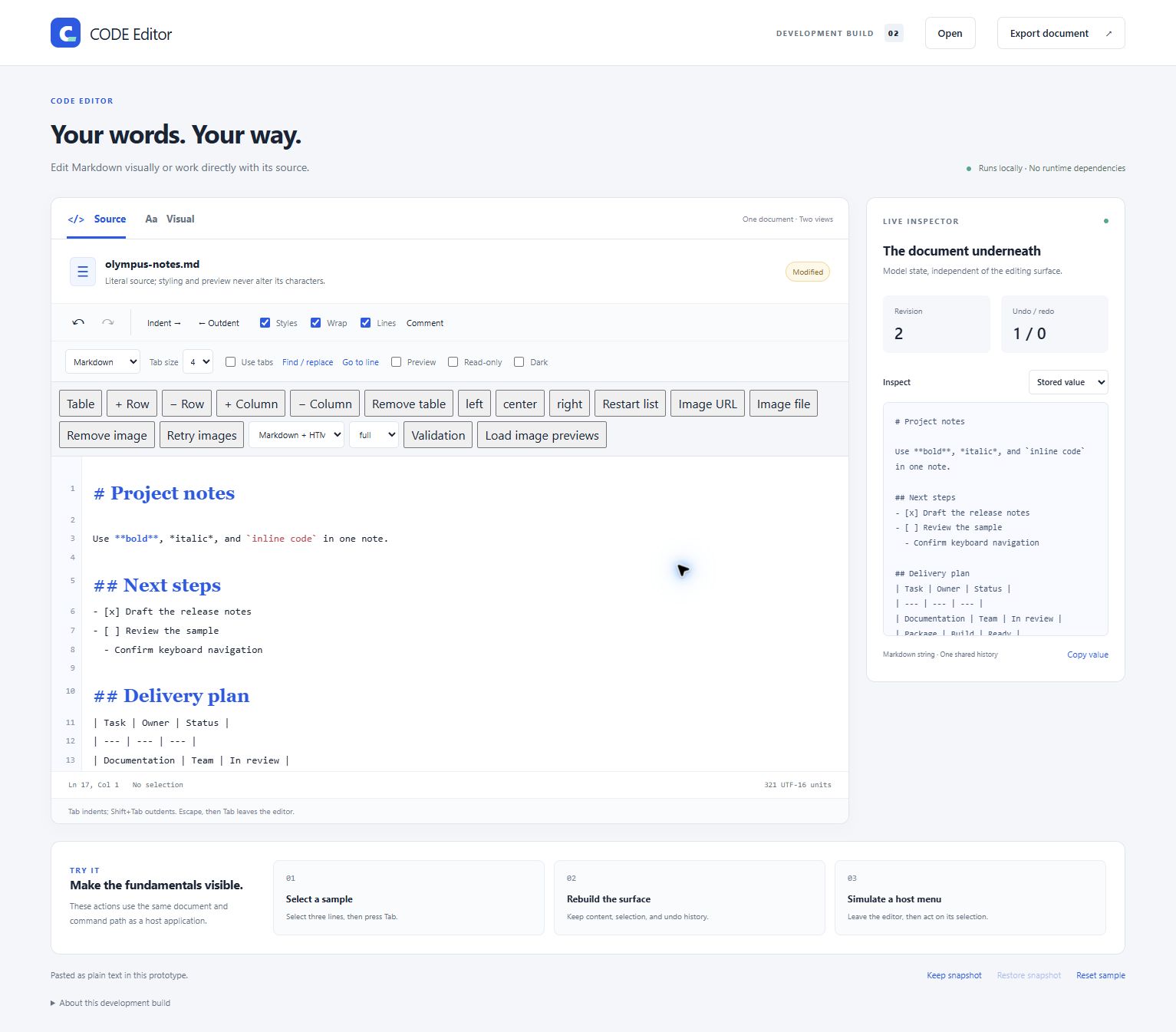Open the full mode dropdown
The height and width of the screenshot is (1032, 1176).
pyautogui.click(x=374, y=435)
